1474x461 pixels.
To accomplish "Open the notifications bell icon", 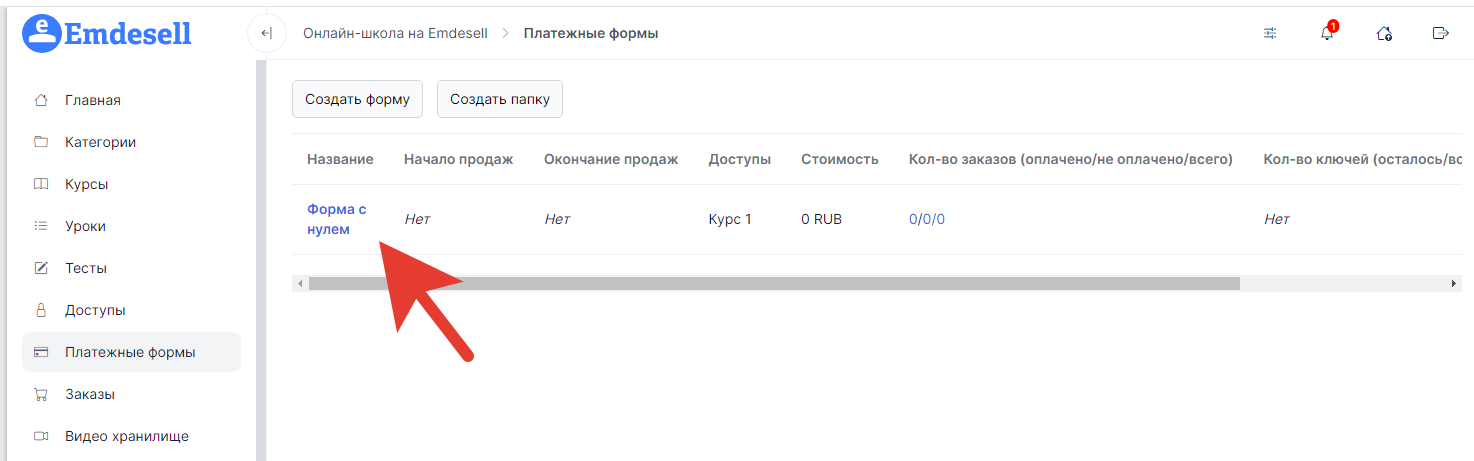I will 1327,33.
